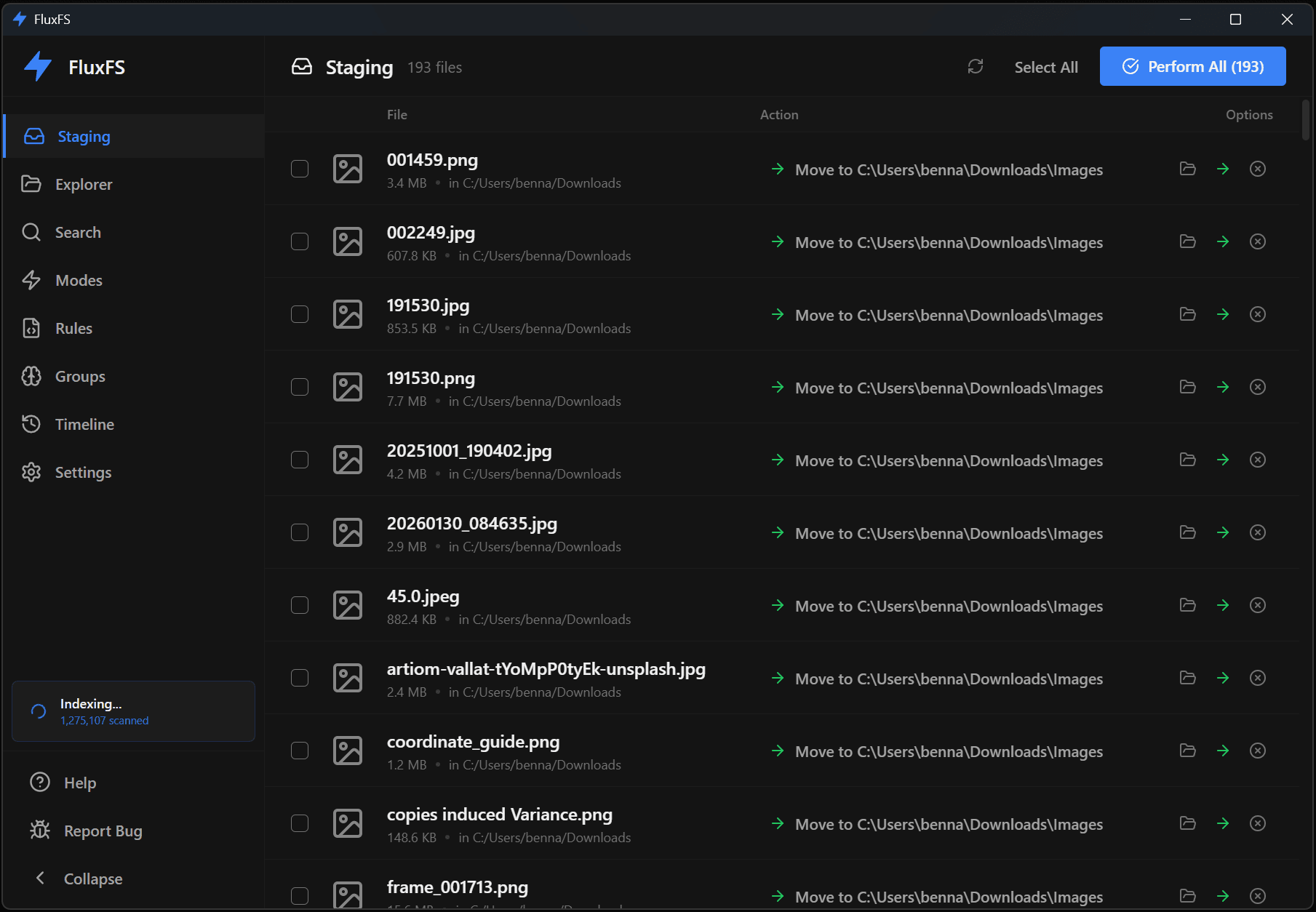Reveal 001459.png in its folder

(x=1187, y=169)
